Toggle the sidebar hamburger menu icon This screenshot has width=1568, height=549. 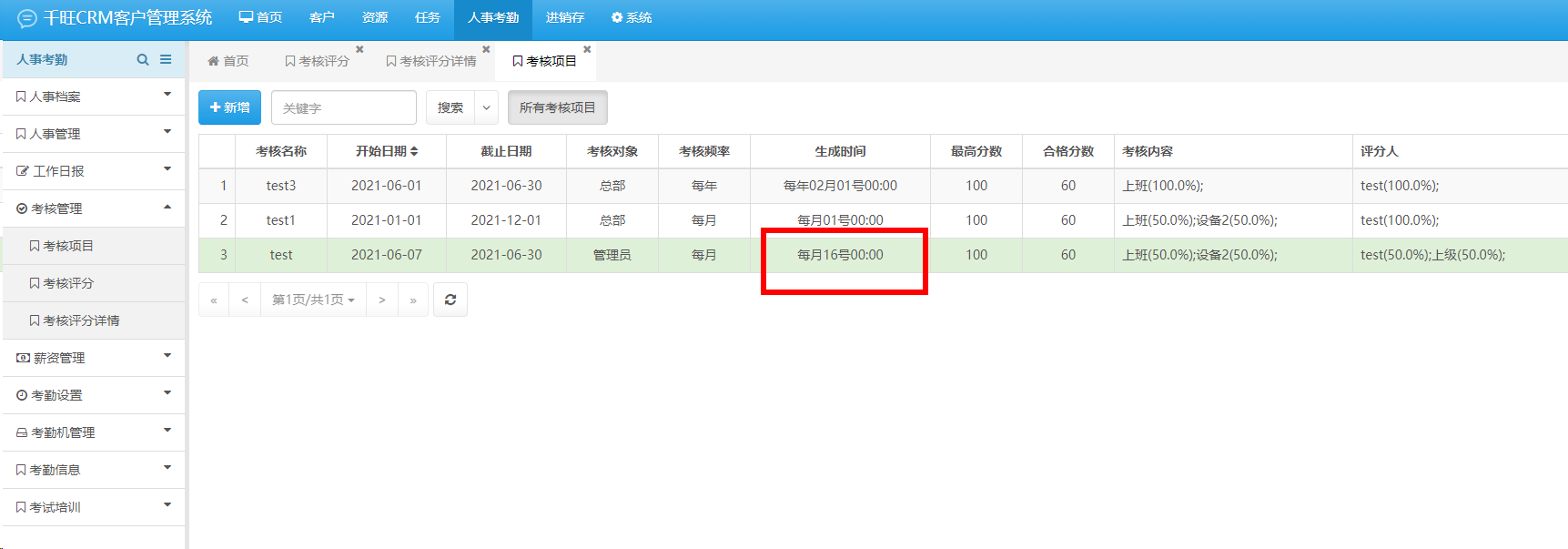pos(166,59)
